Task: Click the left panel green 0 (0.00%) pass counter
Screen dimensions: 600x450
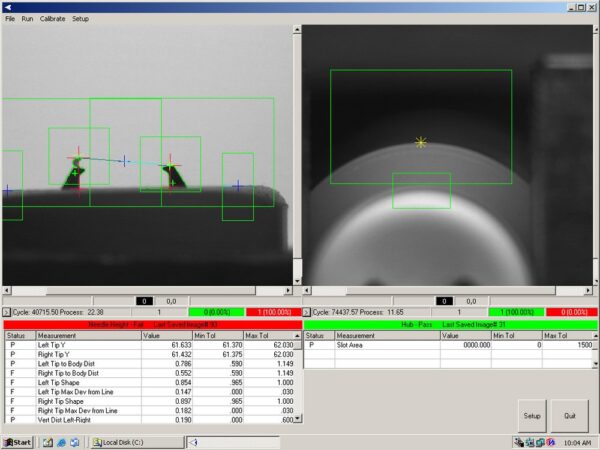Action: point(216,312)
